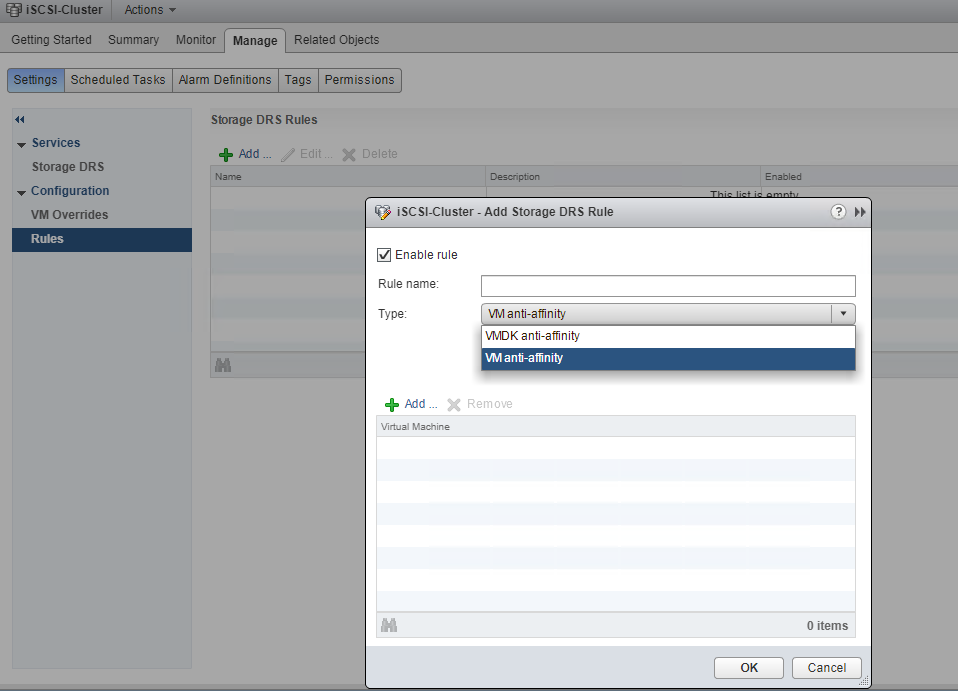The image size is (958, 691).
Task: Click the green plus Add icon above rules list
Action: (226, 155)
